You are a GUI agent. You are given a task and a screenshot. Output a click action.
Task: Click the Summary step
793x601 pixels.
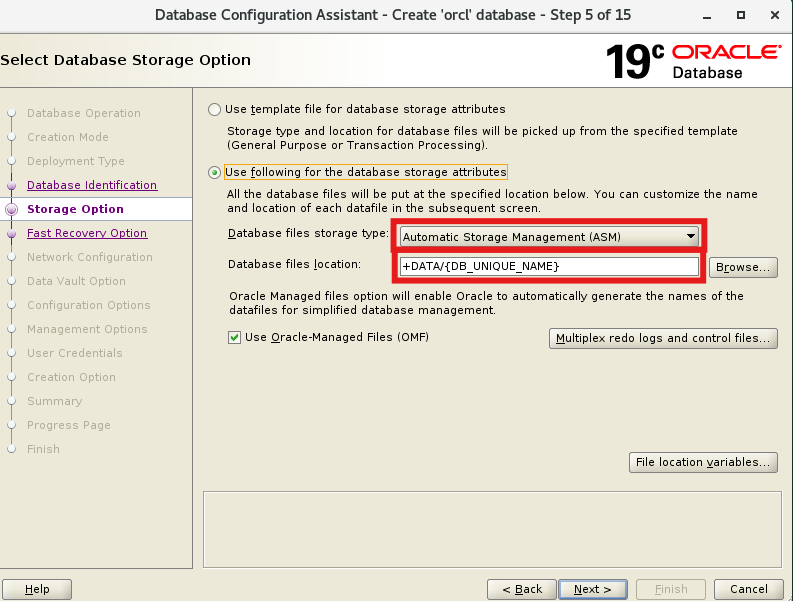tap(55, 401)
